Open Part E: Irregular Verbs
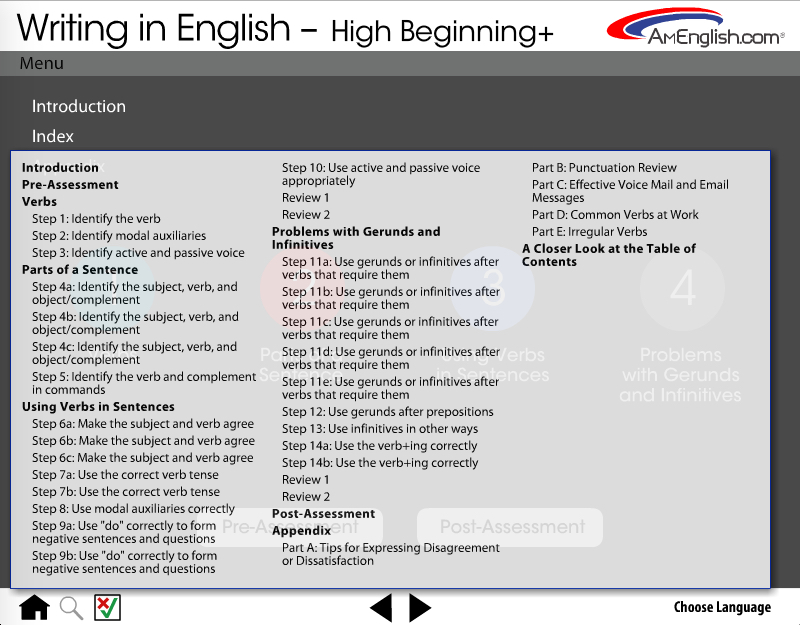 pyautogui.click(x=589, y=232)
